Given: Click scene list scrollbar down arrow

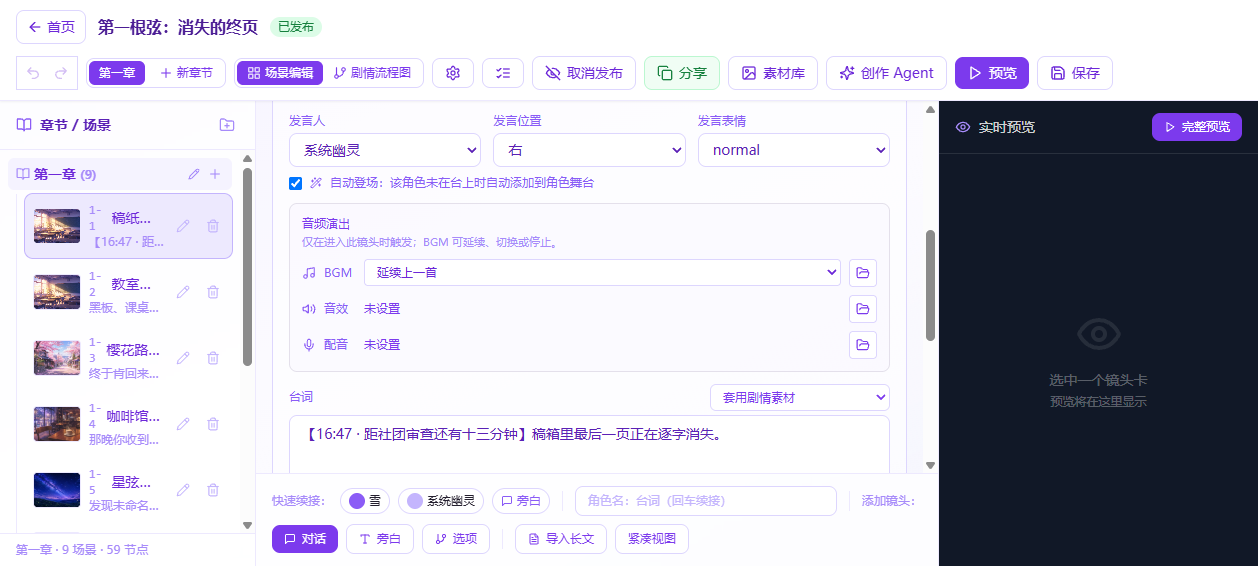Looking at the screenshot, I should (248, 525).
